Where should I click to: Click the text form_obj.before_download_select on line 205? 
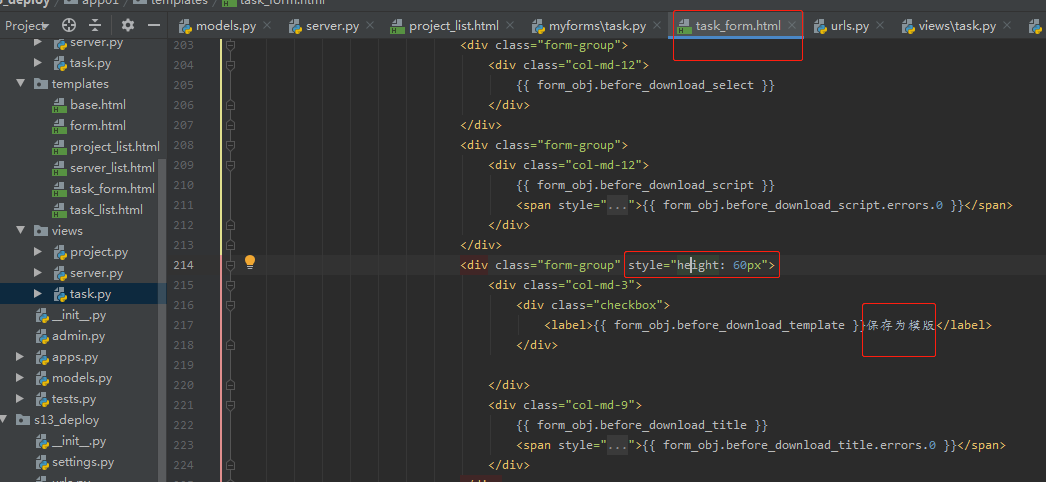tap(645, 85)
